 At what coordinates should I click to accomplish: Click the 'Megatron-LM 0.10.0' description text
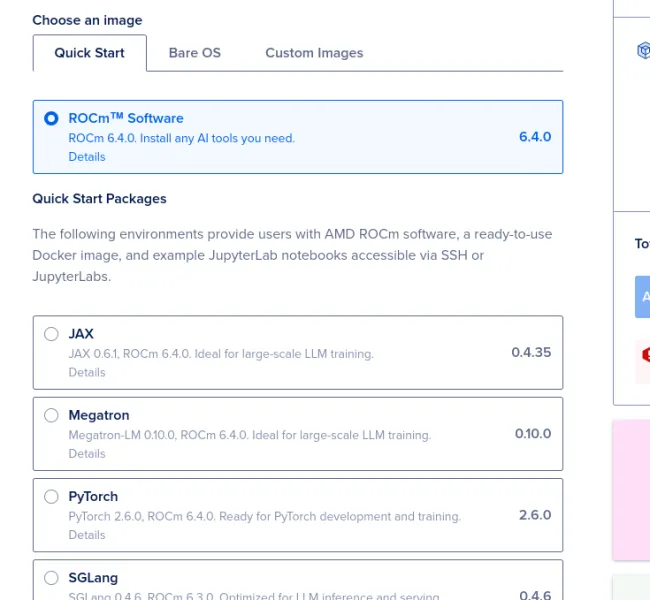pos(250,435)
